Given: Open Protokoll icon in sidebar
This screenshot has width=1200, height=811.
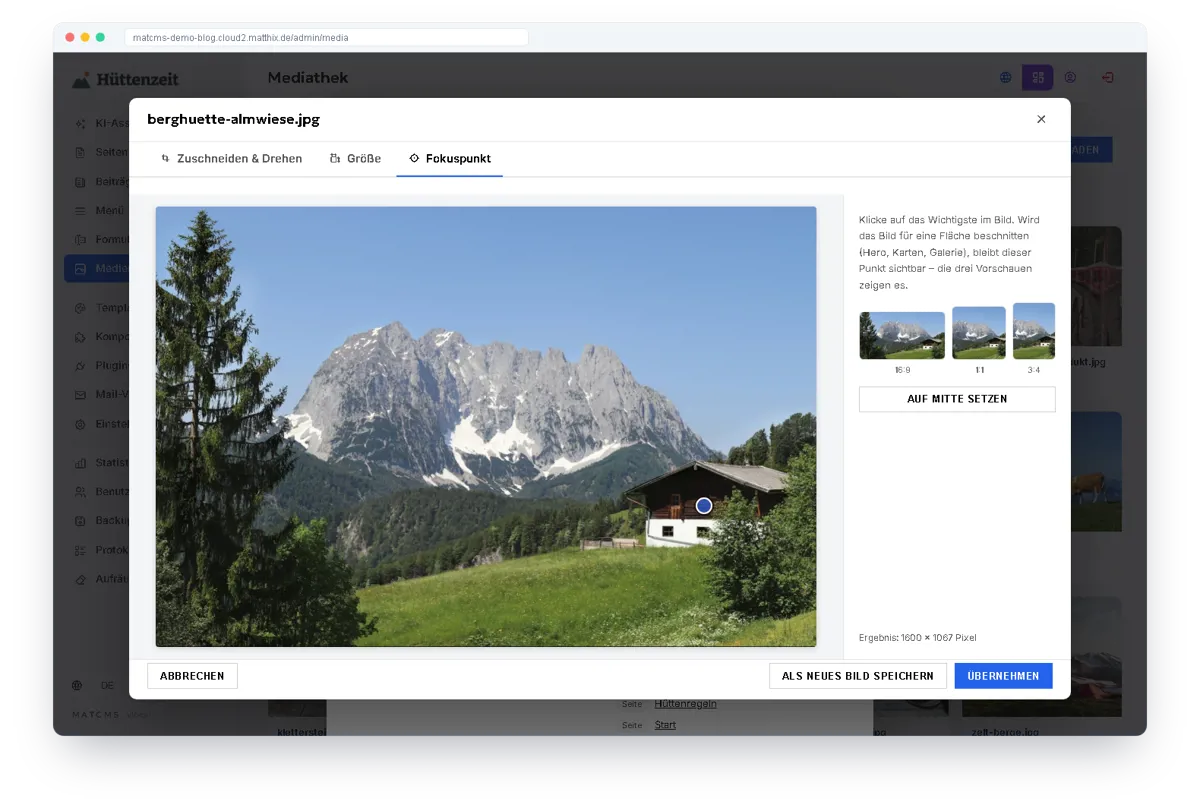Looking at the screenshot, I should point(81,550).
